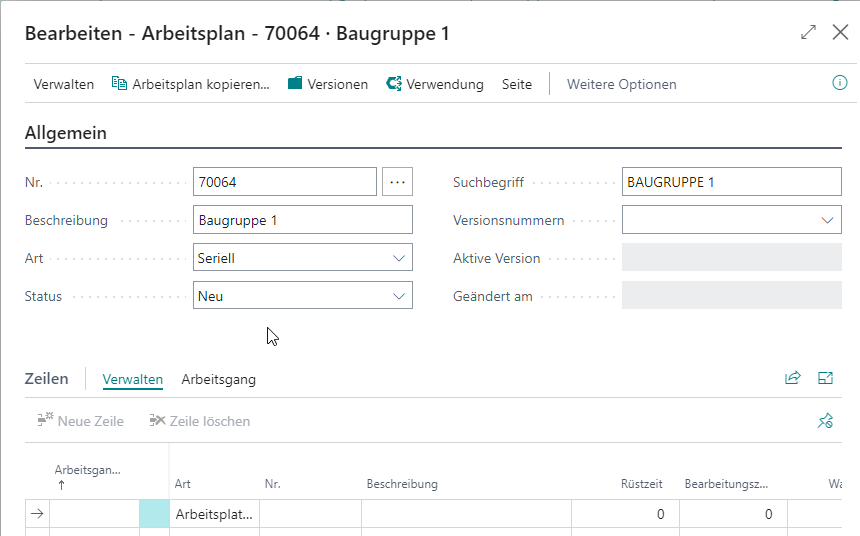Click the Allgemein section heading
Image resolution: width=860 pixels, height=536 pixels.
[66, 133]
